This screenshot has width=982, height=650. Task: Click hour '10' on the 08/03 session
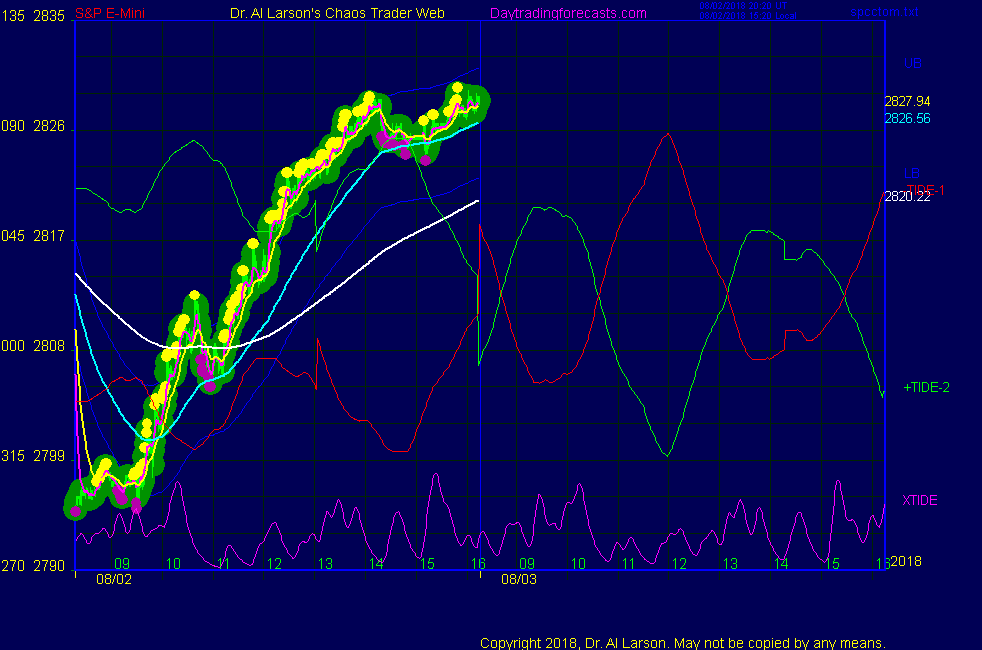point(578,564)
